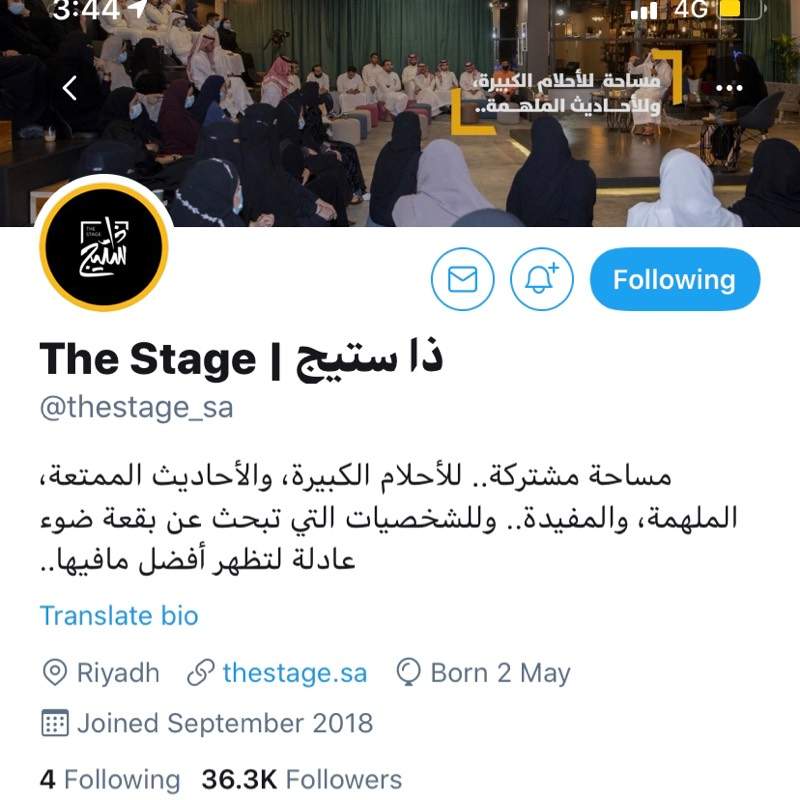Screen dimensions: 800x800
Task: Click Translate bio link
Action: 119,615
